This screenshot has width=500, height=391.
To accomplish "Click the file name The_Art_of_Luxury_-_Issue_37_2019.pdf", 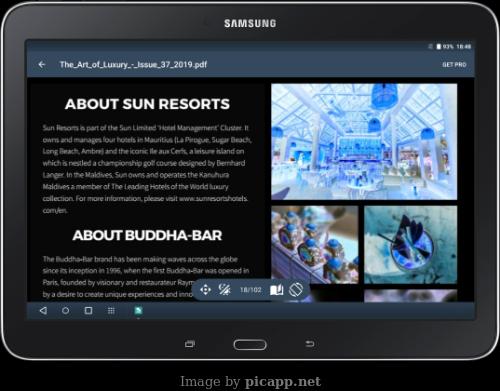I will pos(133,64).
